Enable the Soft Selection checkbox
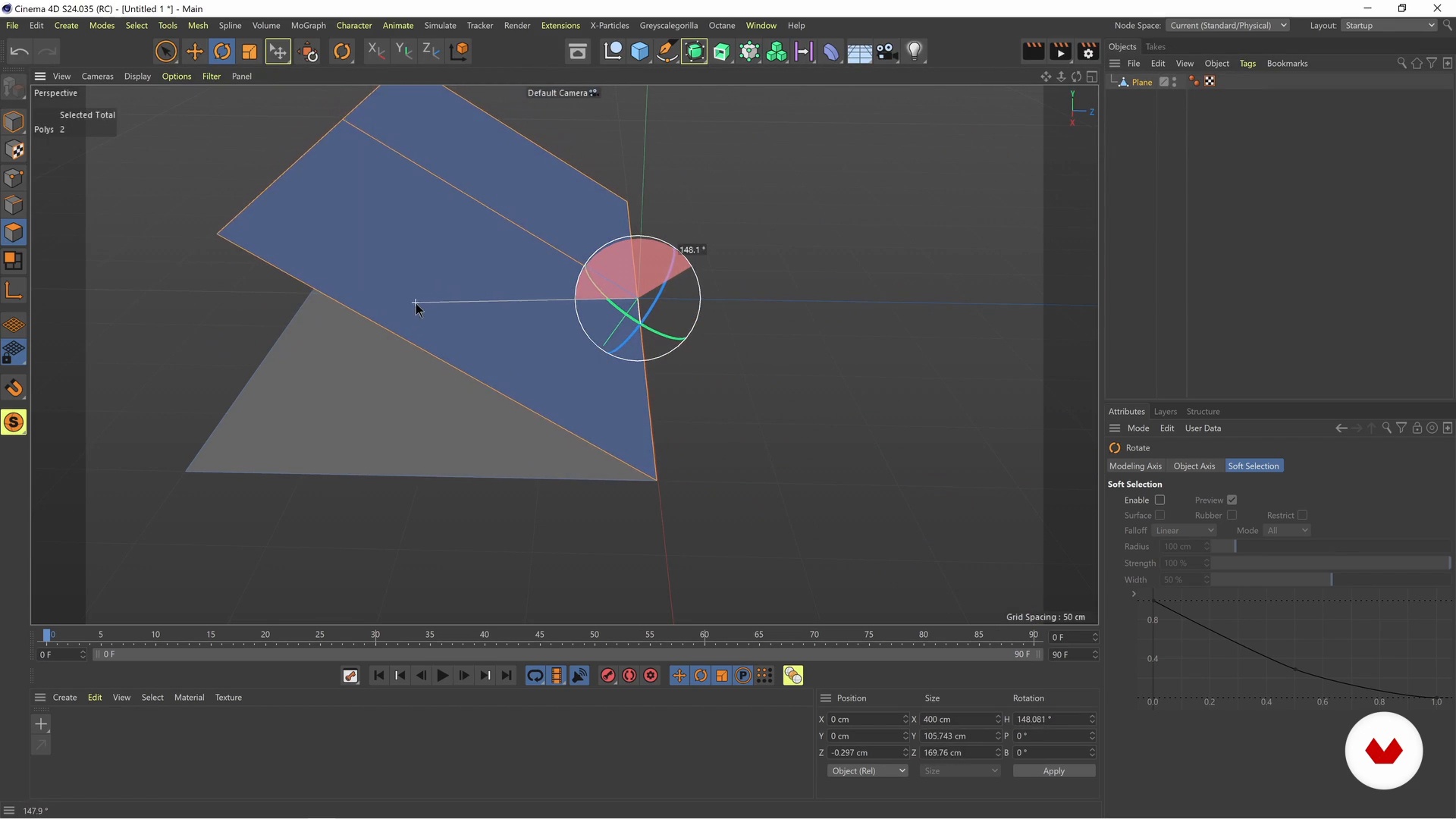 coord(1159,500)
